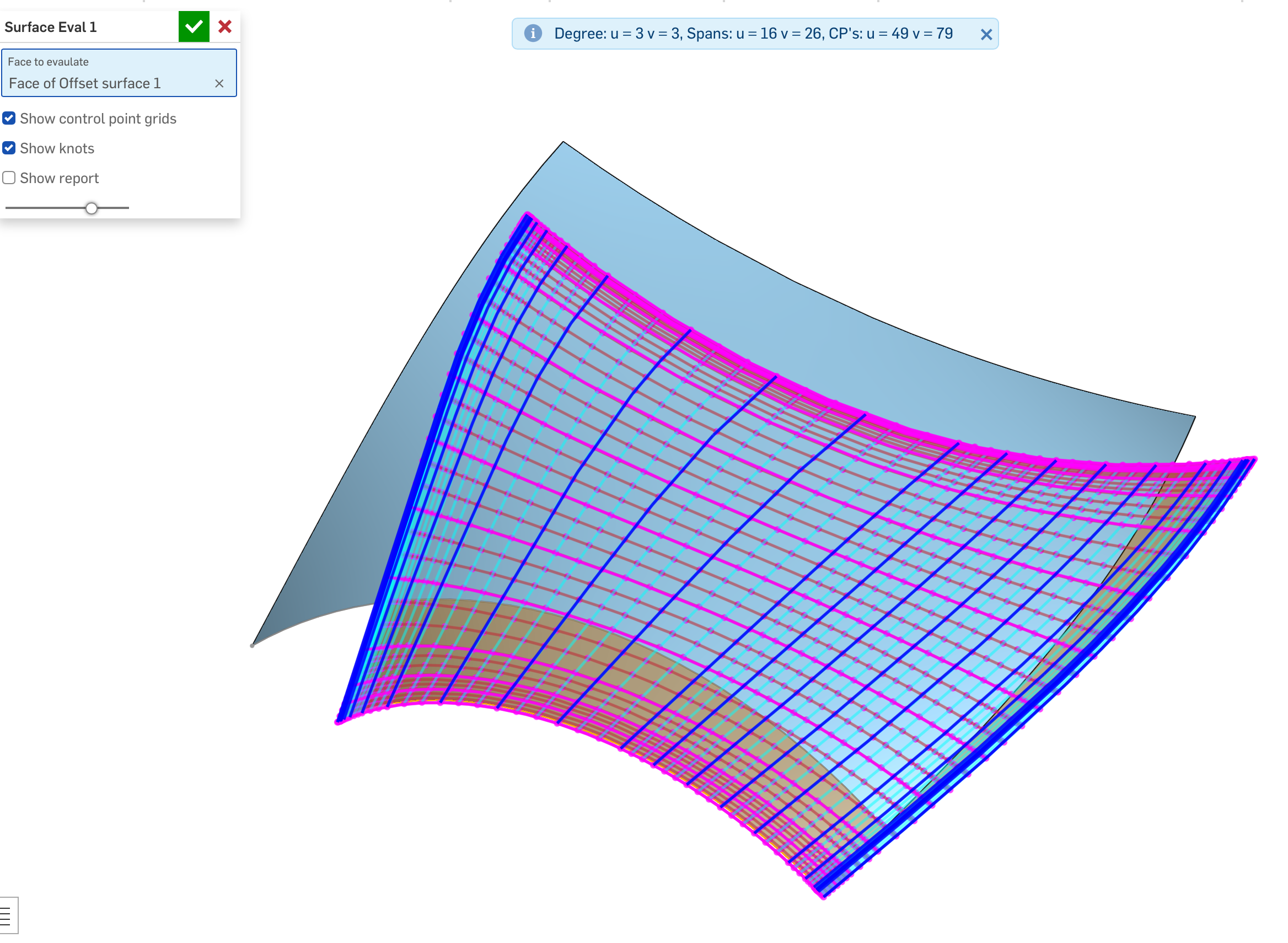Viewport: 1288px width, 943px height.
Task: Remove Face of Offset surface 1 selection
Action: (219, 83)
